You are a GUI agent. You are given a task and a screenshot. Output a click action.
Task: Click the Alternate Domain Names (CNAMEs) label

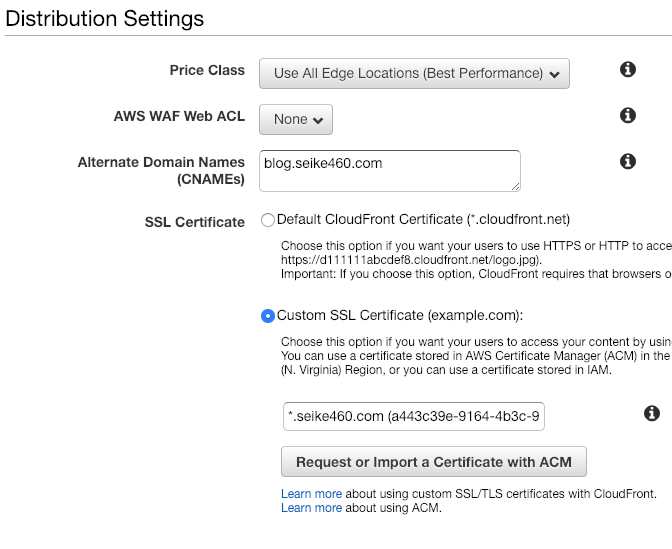tap(161, 170)
